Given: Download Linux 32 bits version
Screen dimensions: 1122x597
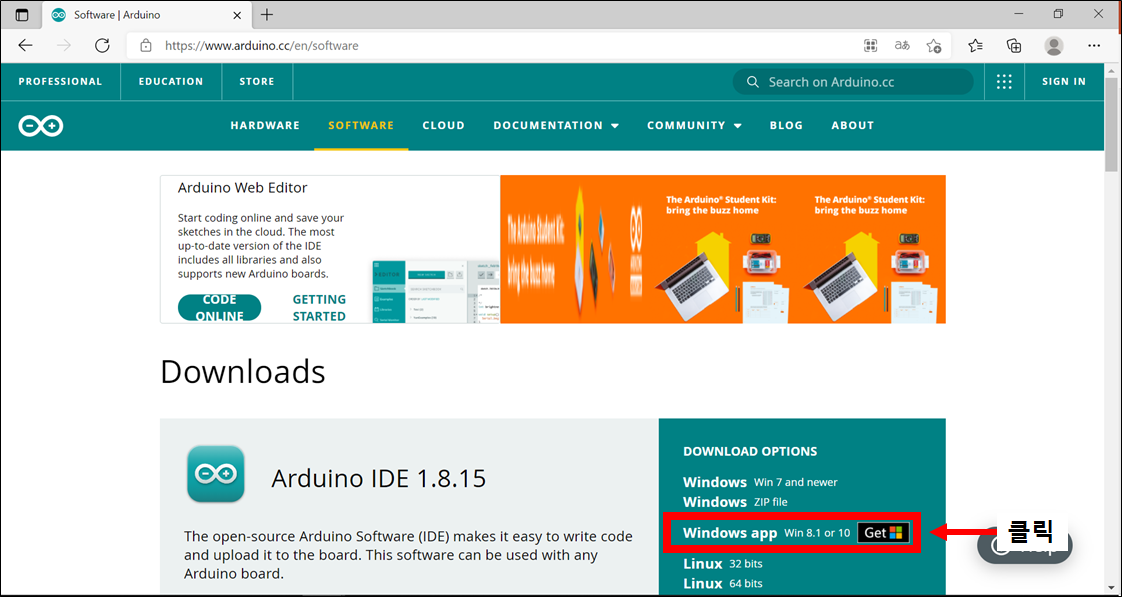Looking at the screenshot, I should click(x=723, y=563).
